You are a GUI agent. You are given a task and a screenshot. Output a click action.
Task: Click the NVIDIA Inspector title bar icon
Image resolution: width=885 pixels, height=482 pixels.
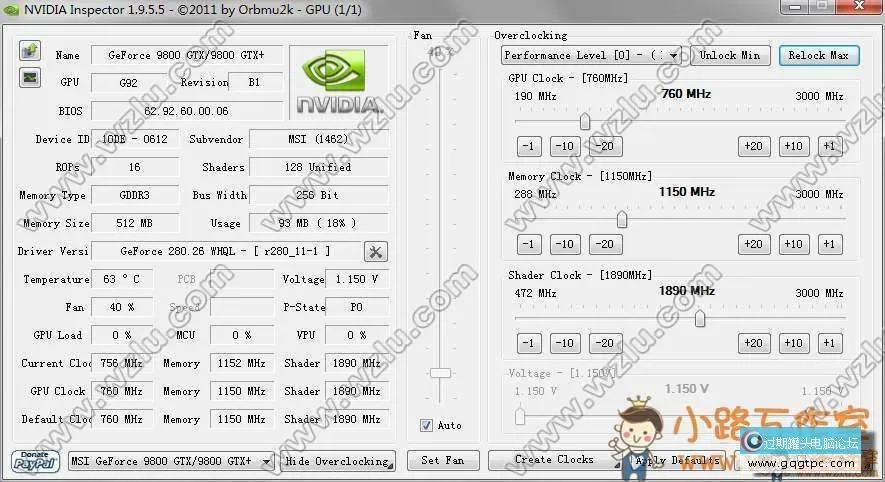point(11,10)
